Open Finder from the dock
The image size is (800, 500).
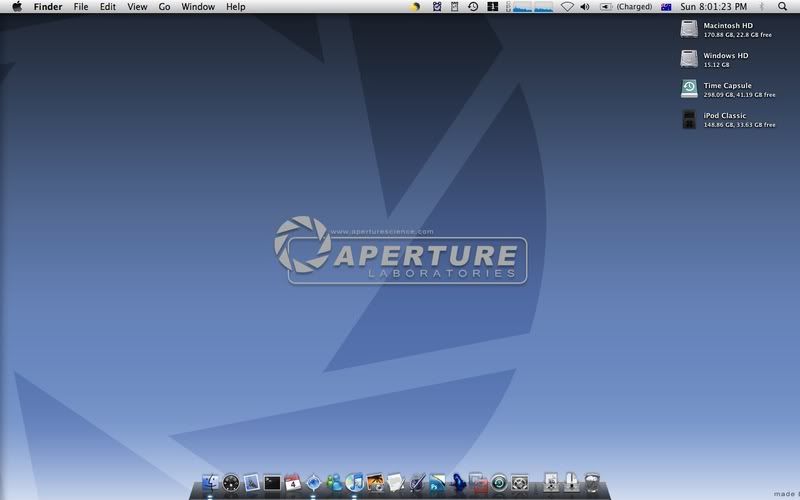coord(210,482)
